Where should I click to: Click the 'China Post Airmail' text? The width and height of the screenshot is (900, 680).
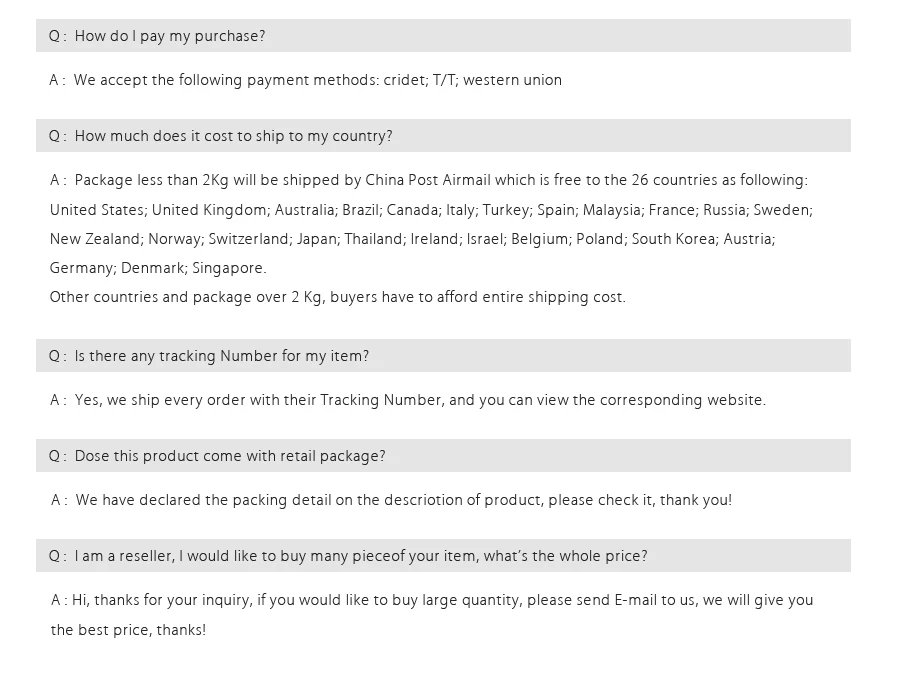[x=428, y=180]
